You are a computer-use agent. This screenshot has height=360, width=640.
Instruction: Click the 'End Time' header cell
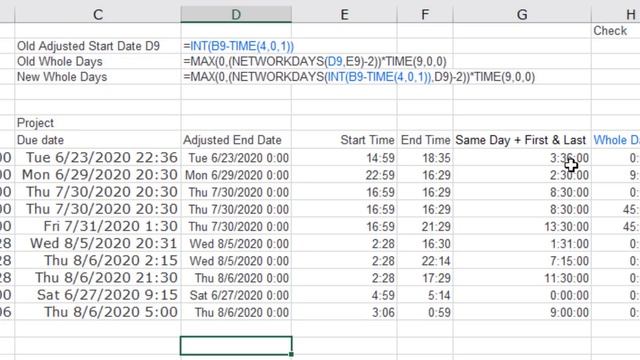425,140
